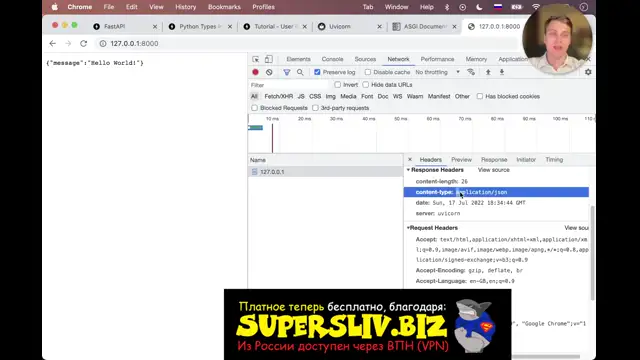Reload the page
The image size is (640, 360).
tap(84, 43)
